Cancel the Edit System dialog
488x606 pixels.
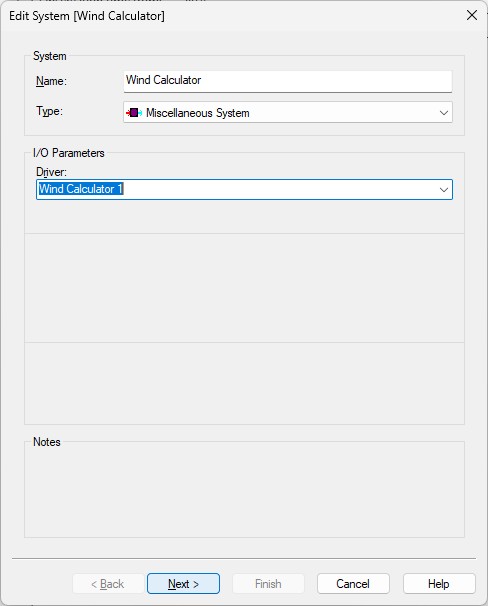(353, 584)
